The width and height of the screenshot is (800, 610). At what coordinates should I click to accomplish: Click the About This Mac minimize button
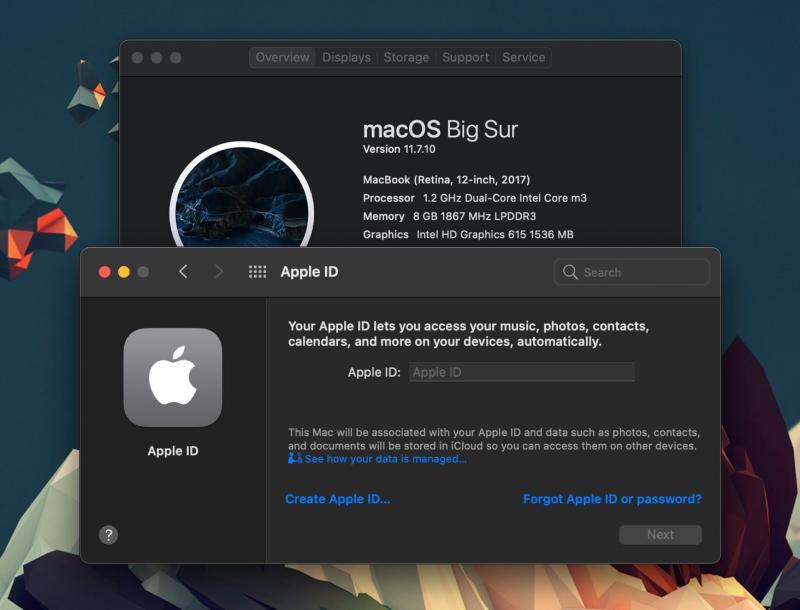coord(156,58)
